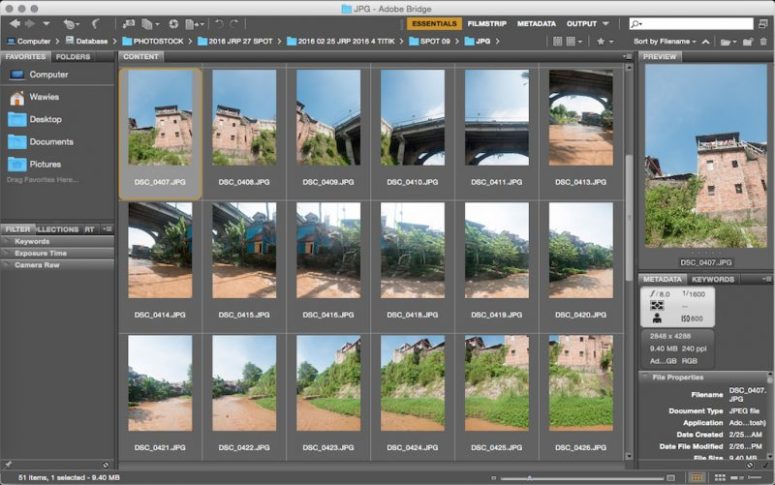The width and height of the screenshot is (775, 485).
Task: Open the filter by rating star dropdown
Action: (x=605, y=42)
